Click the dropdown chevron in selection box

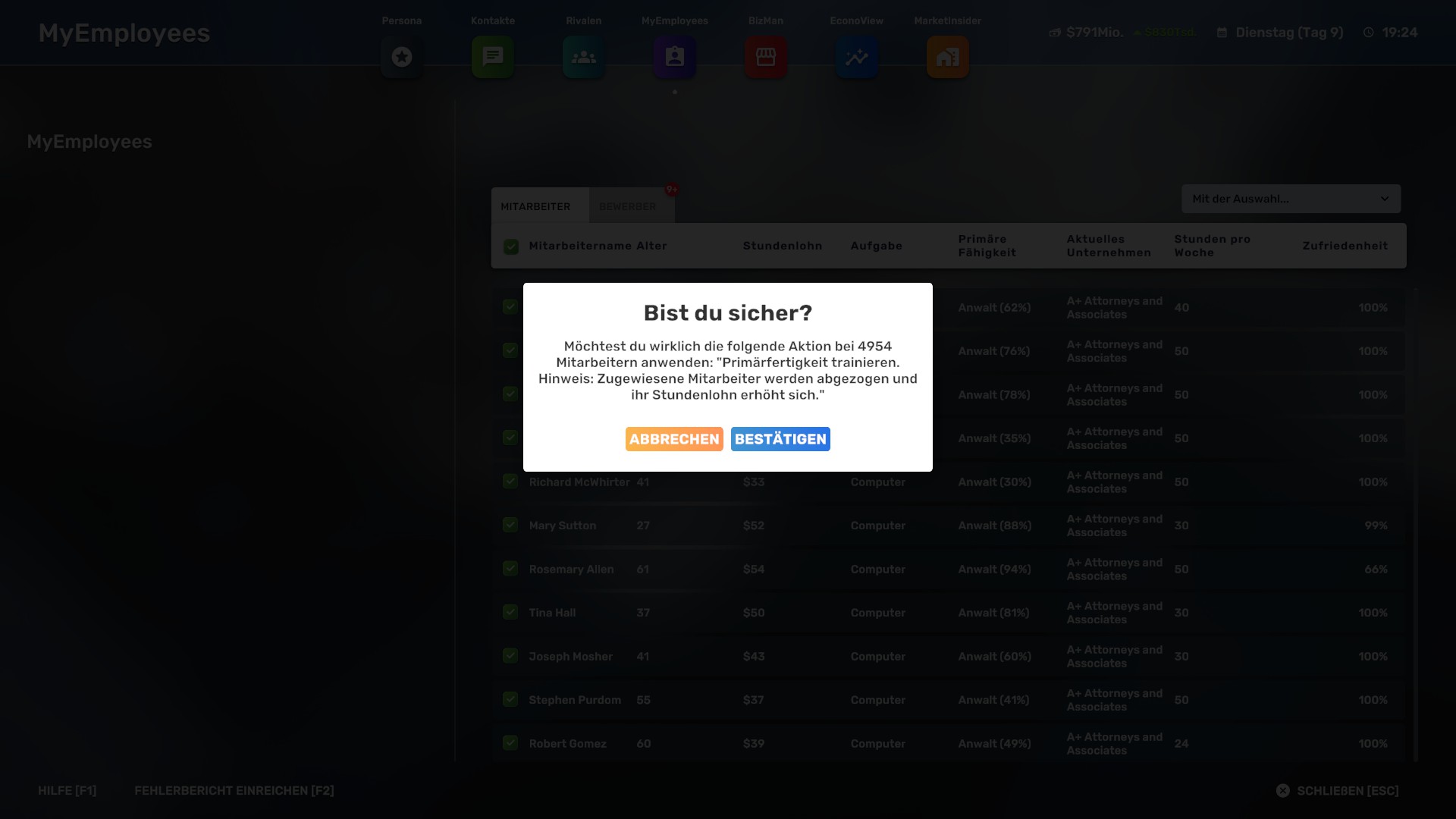[1385, 199]
